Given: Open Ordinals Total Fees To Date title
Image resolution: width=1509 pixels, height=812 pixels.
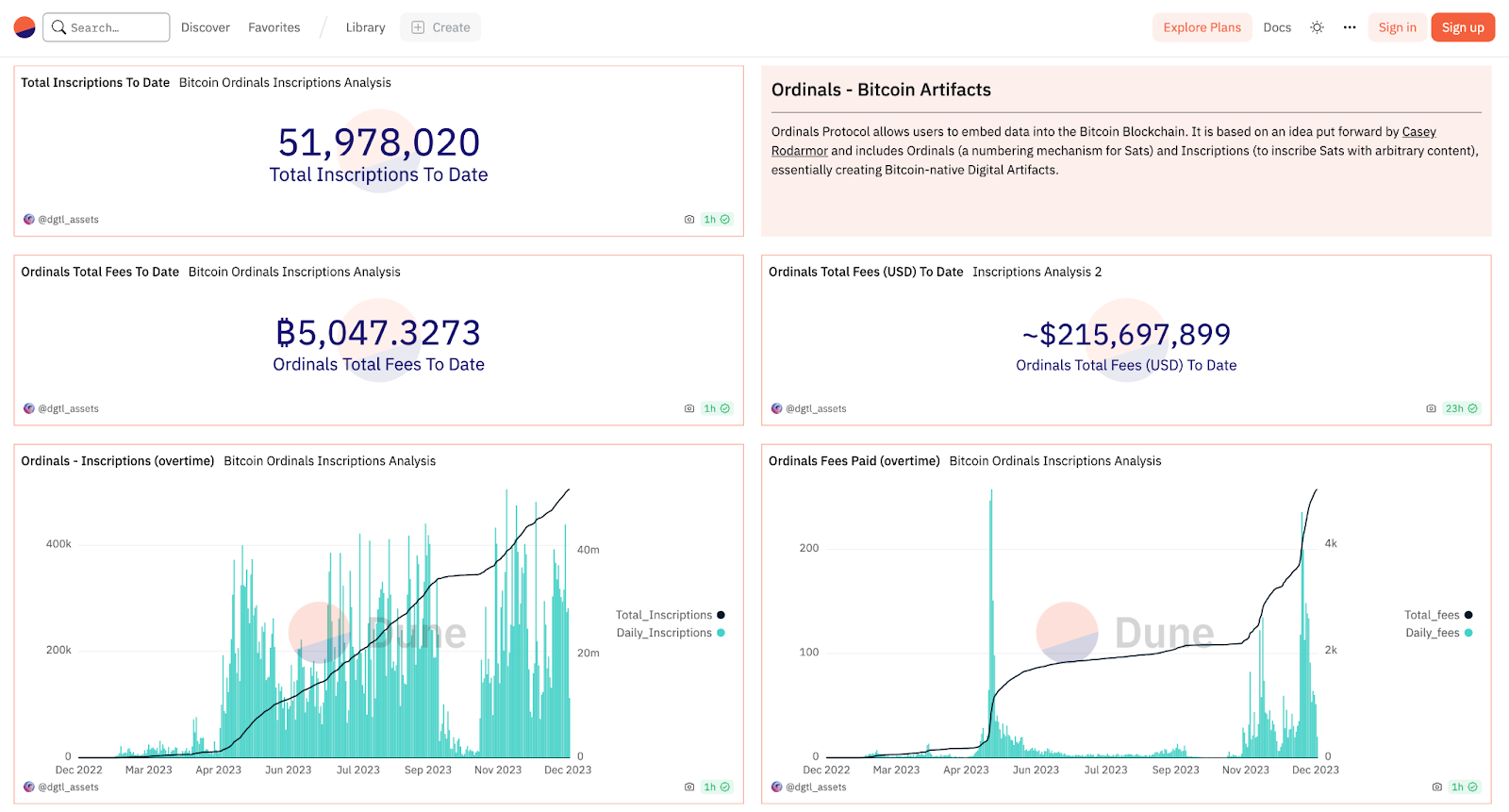Looking at the screenshot, I should pos(100,273).
